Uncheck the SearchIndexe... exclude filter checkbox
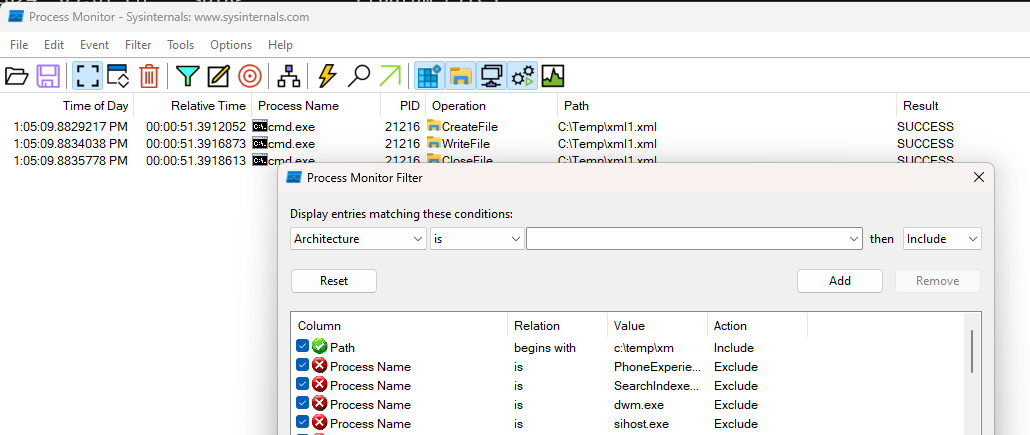 tap(302, 384)
